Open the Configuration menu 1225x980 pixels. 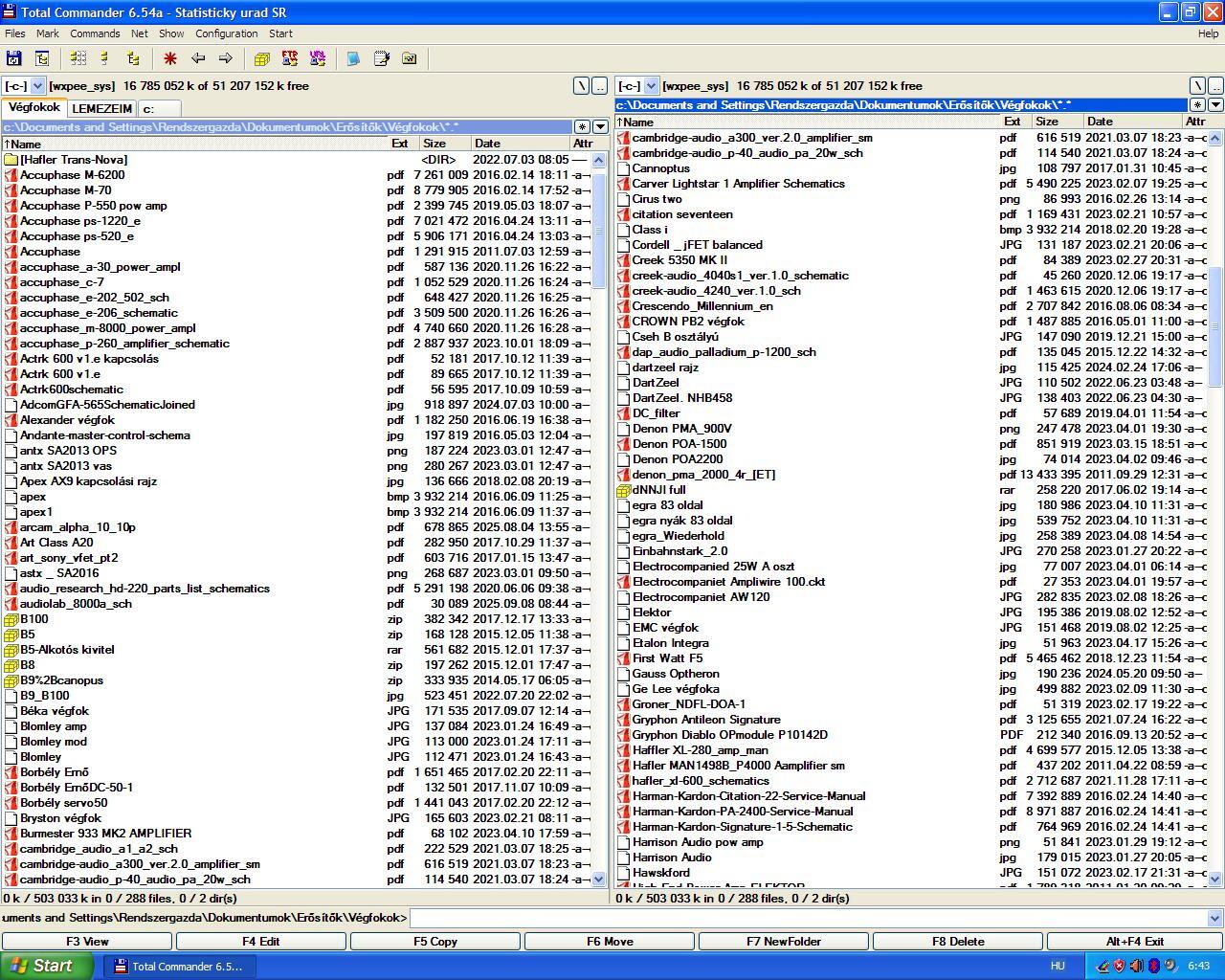click(x=227, y=33)
